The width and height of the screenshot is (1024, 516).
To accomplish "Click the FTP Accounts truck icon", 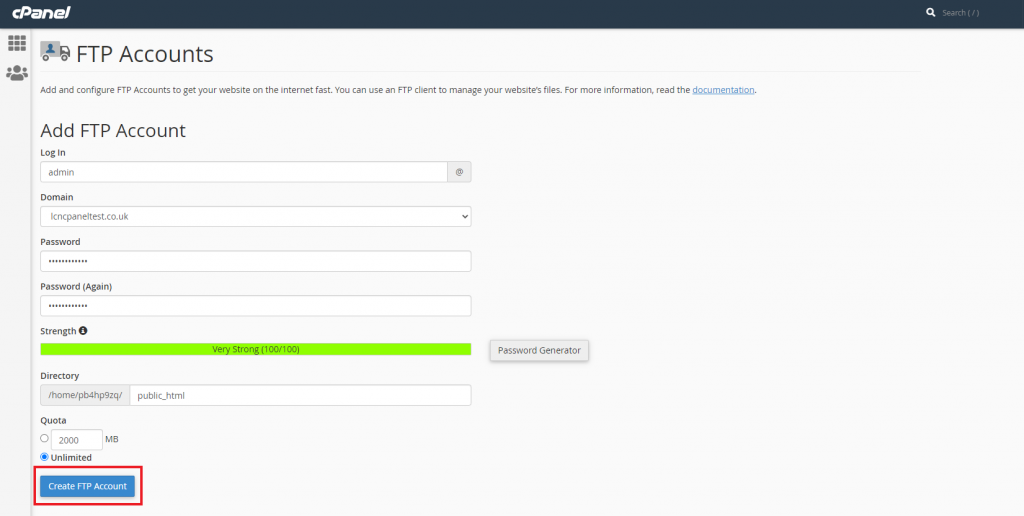I will (55, 52).
